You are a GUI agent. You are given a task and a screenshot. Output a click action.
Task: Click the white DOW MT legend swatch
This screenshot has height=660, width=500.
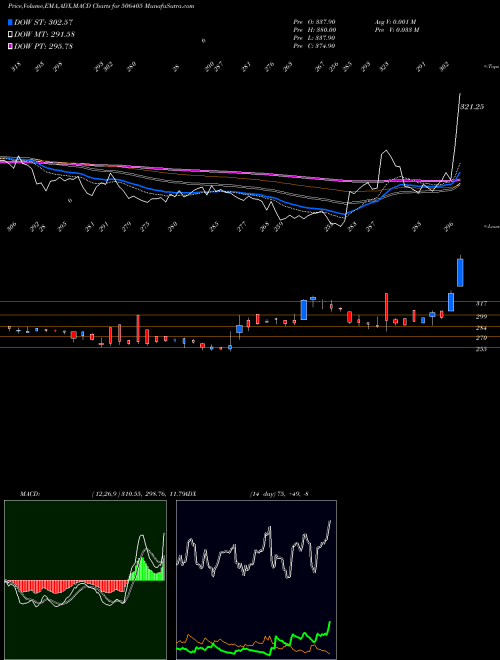tap(10, 35)
